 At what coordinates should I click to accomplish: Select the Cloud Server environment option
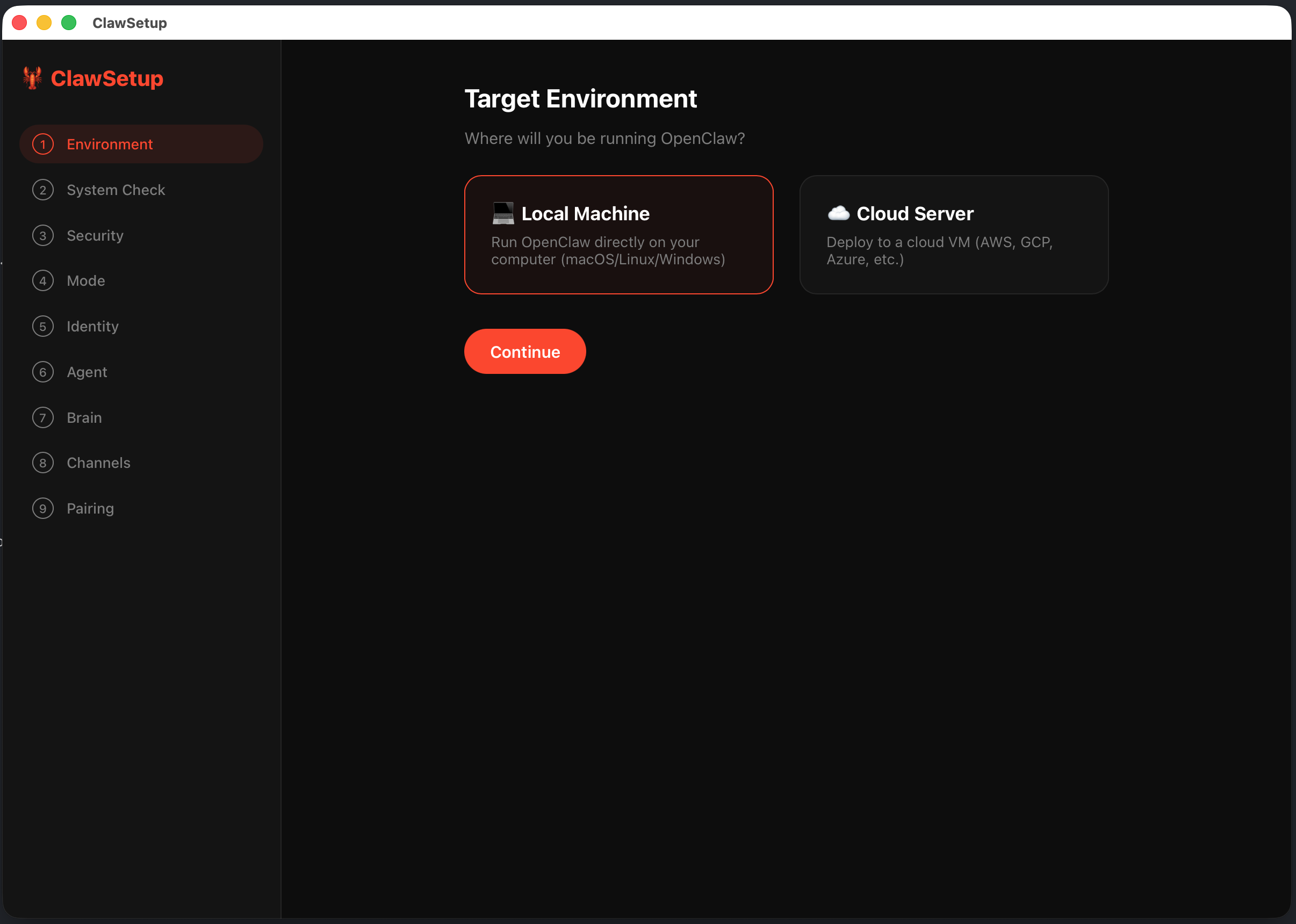click(954, 234)
